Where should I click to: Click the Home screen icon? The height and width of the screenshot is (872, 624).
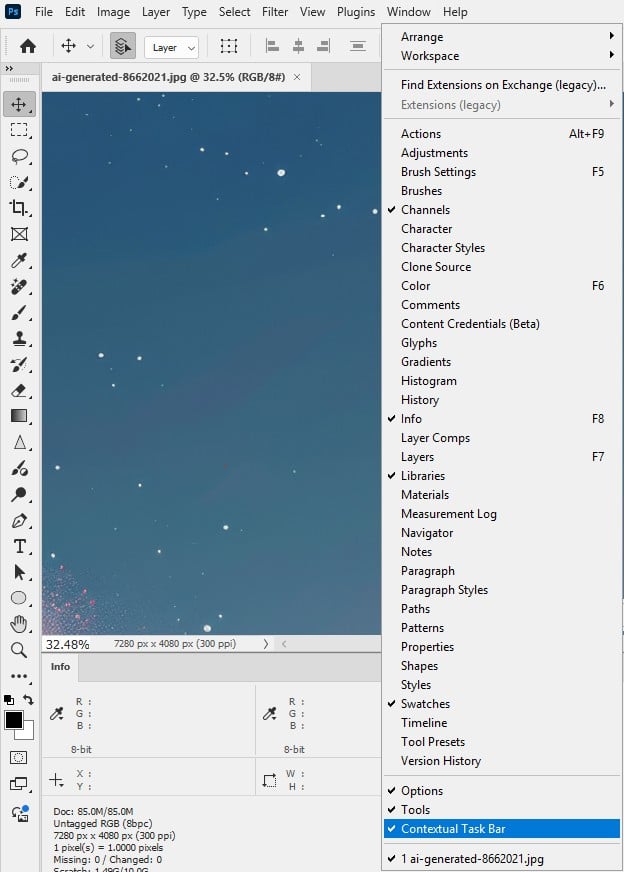tap(28, 46)
